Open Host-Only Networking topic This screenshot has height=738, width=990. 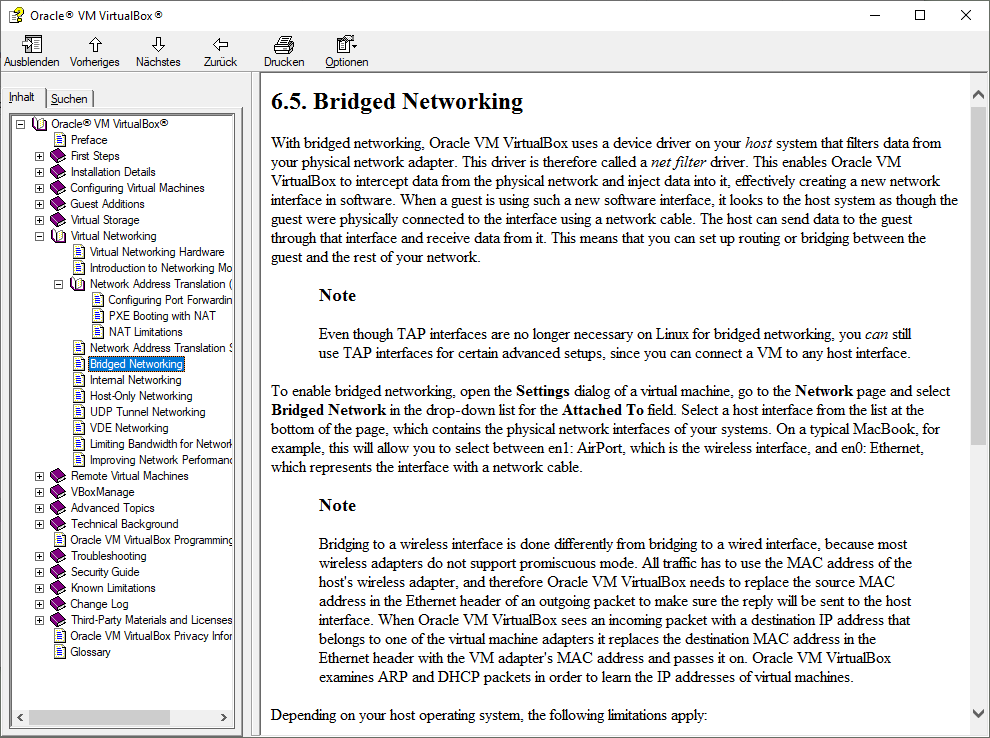(x=141, y=396)
